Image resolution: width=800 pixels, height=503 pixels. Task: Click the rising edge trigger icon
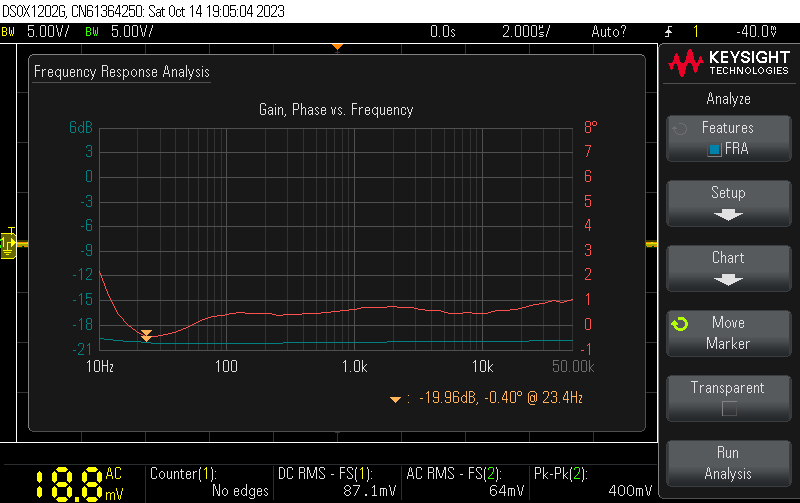tap(668, 32)
